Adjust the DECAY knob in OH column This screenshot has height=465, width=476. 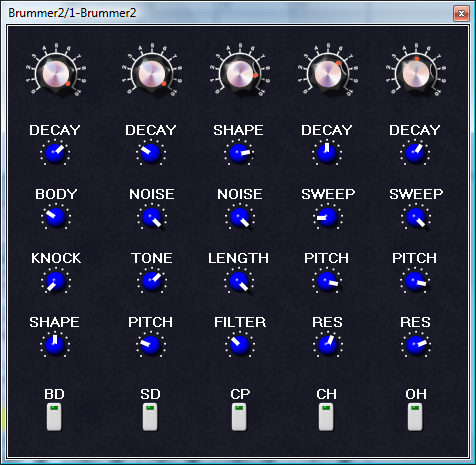click(415, 153)
